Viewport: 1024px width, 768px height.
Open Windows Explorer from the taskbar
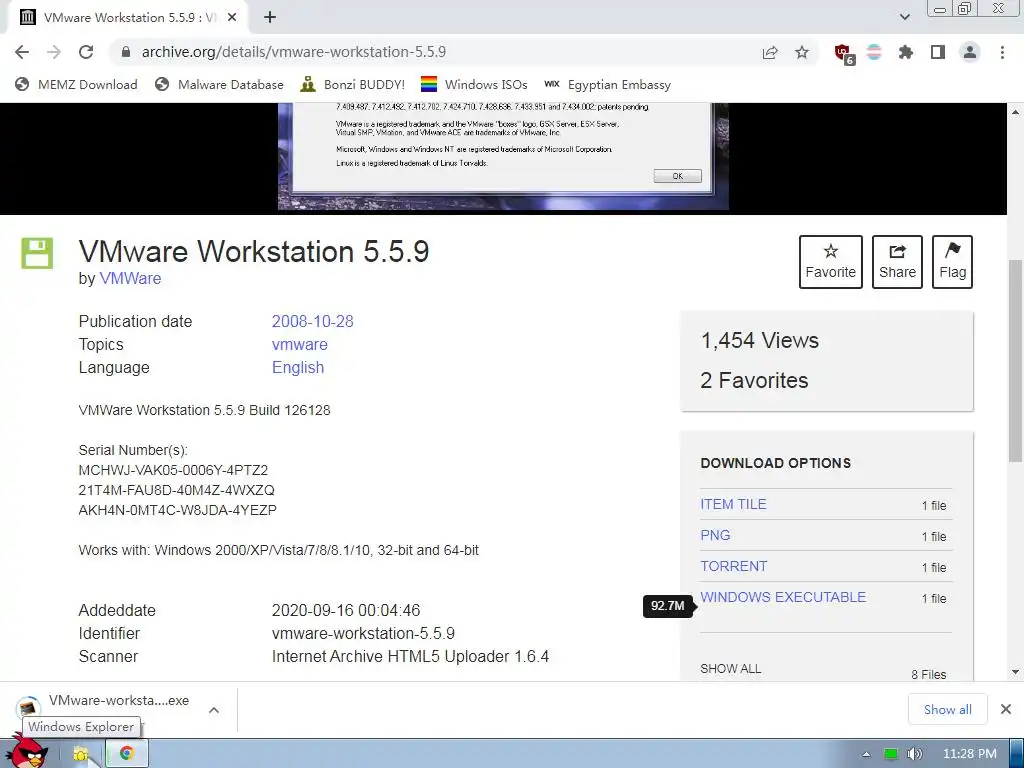point(81,754)
